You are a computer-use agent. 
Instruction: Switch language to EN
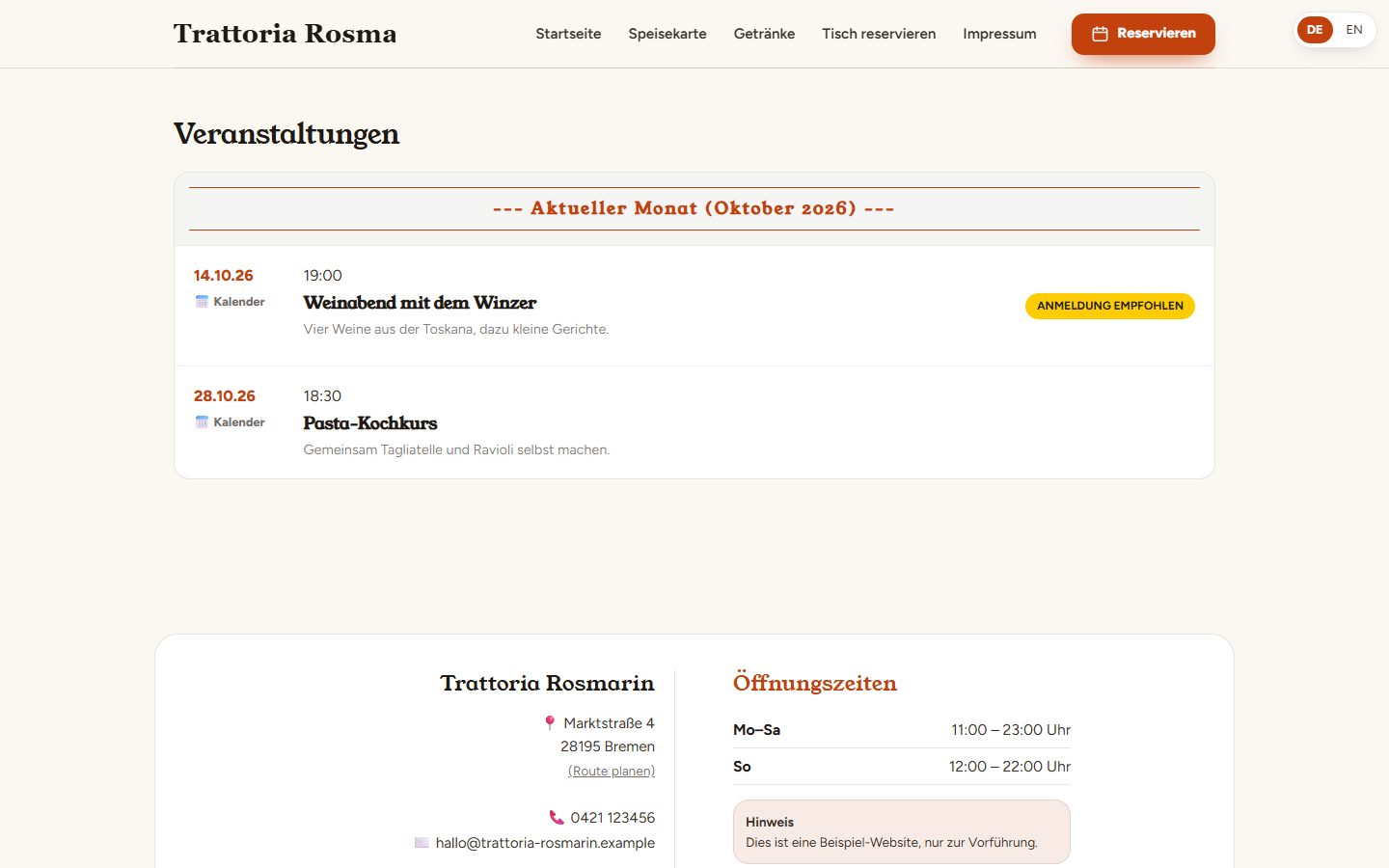tap(1354, 30)
